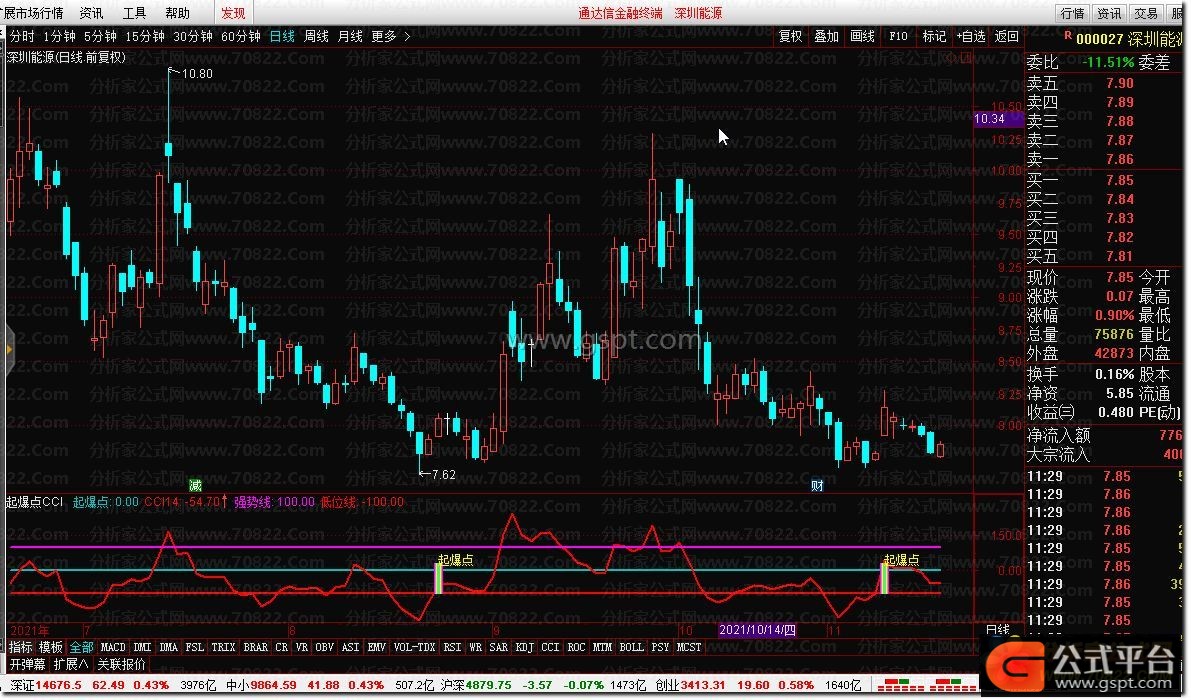Click the 2021/10/14 date label

pyautogui.click(x=757, y=630)
